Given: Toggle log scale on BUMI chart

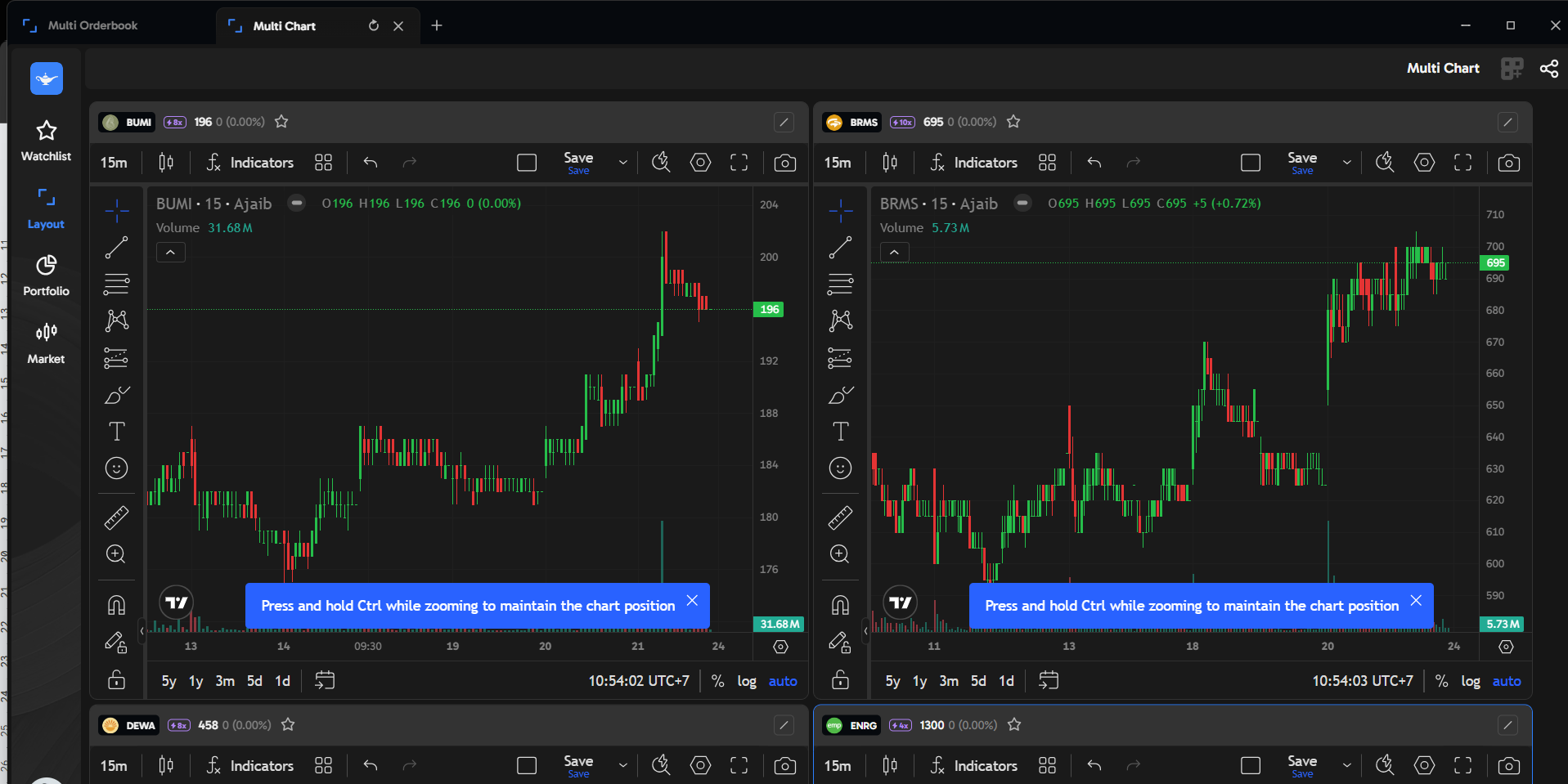Looking at the screenshot, I should (747, 681).
